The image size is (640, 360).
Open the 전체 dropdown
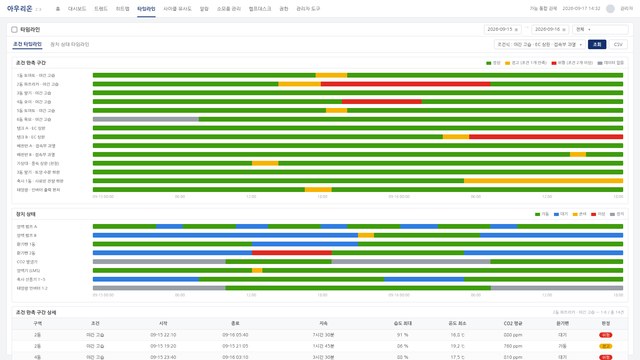[x=600, y=29]
